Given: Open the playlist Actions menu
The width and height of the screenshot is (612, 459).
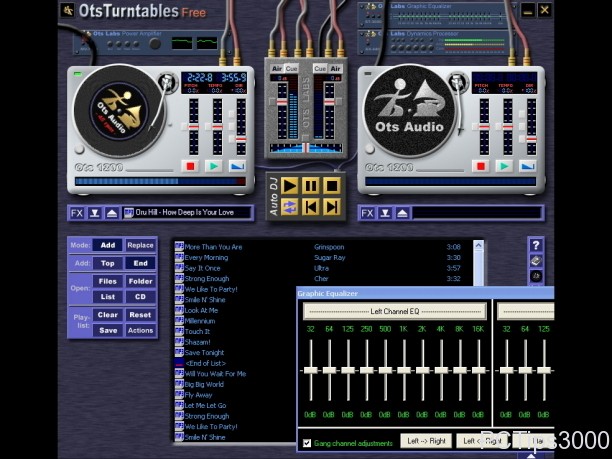Looking at the screenshot, I should pos(140,330).
